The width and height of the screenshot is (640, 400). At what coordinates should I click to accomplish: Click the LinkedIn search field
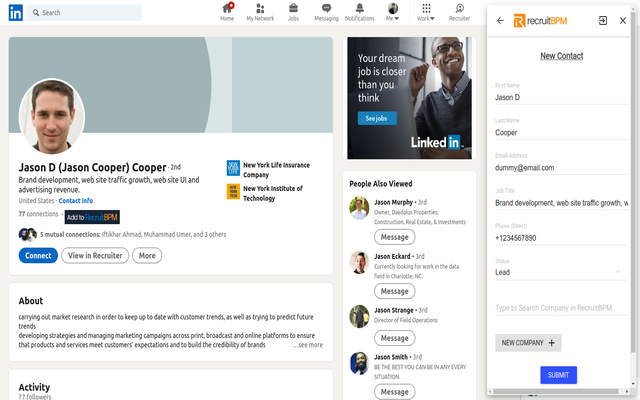[84, 13]
